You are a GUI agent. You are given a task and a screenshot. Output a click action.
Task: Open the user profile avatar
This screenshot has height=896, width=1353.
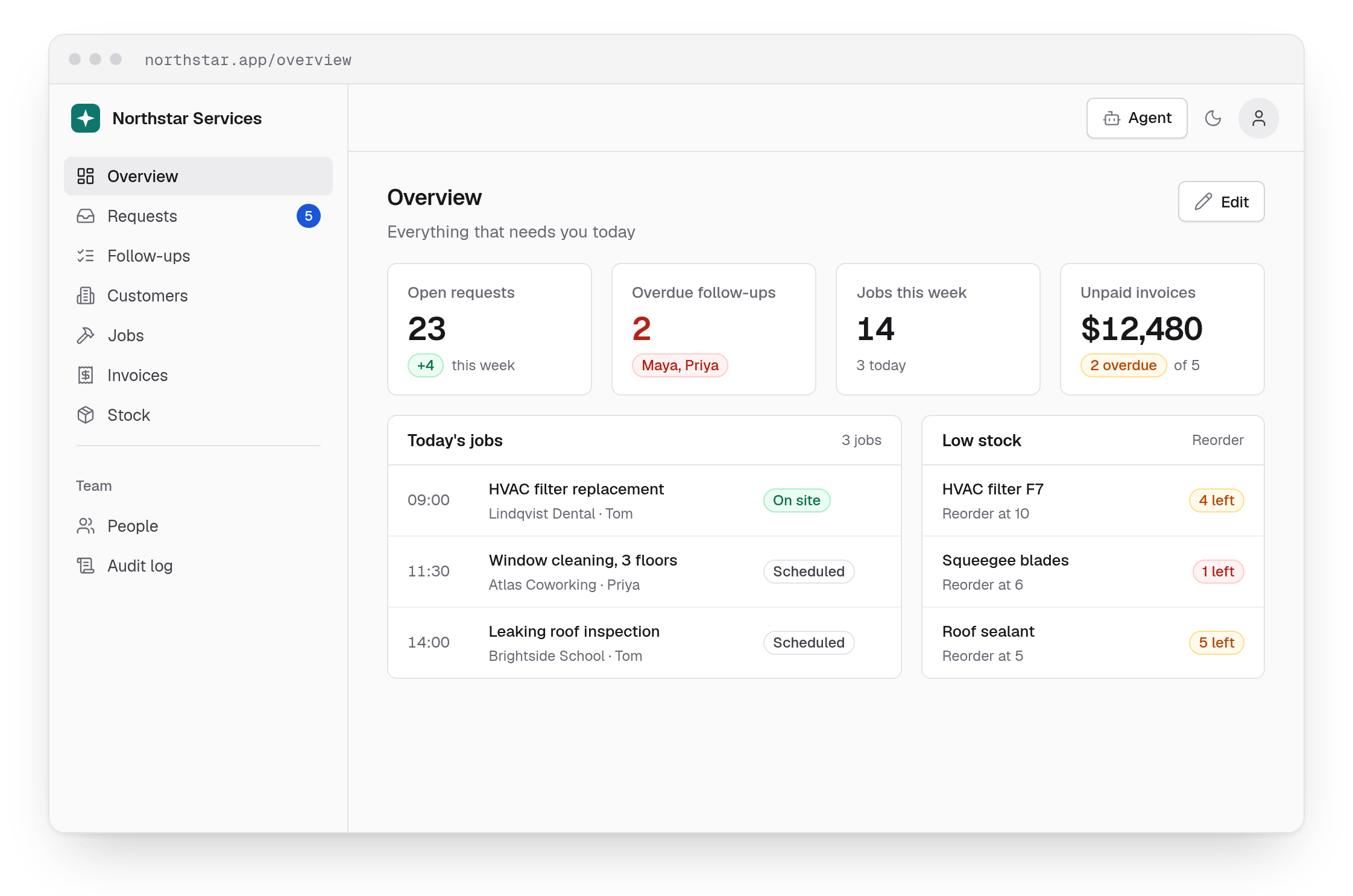1258,118
